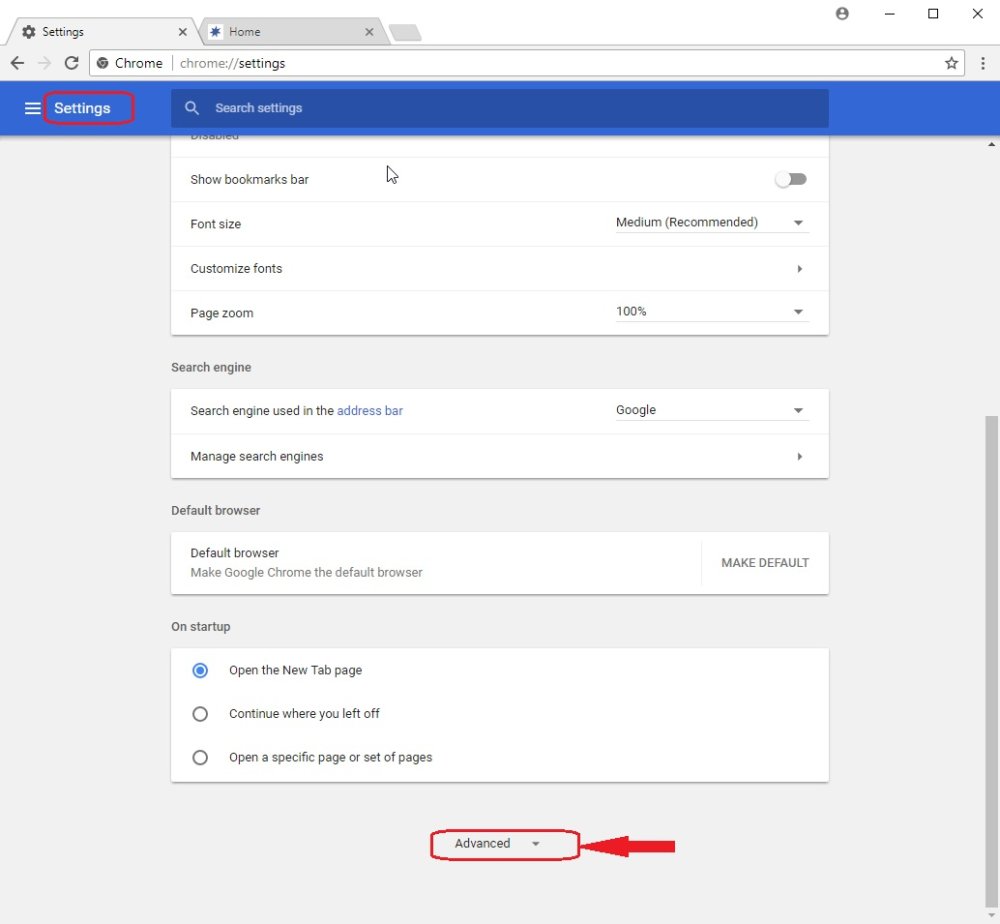The image size is (1000, 924).
Task: Open the address bar link
Action: pyautogui.click(x=370, y=411)
